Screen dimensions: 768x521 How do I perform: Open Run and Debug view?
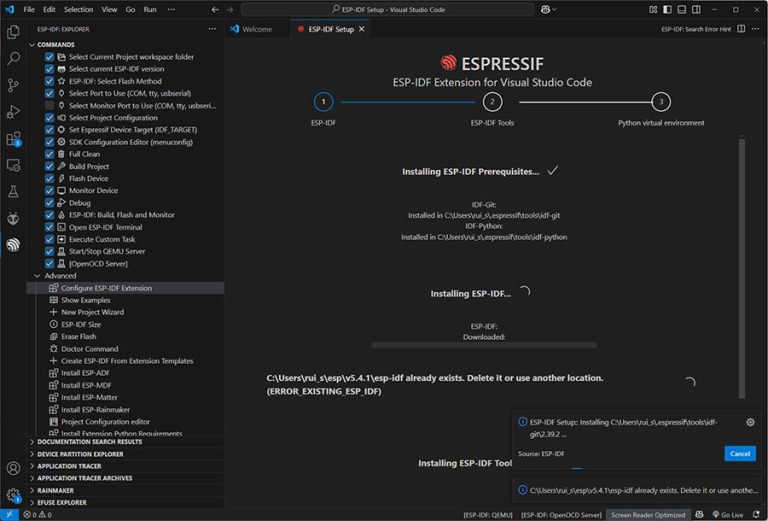coord(13,112)
